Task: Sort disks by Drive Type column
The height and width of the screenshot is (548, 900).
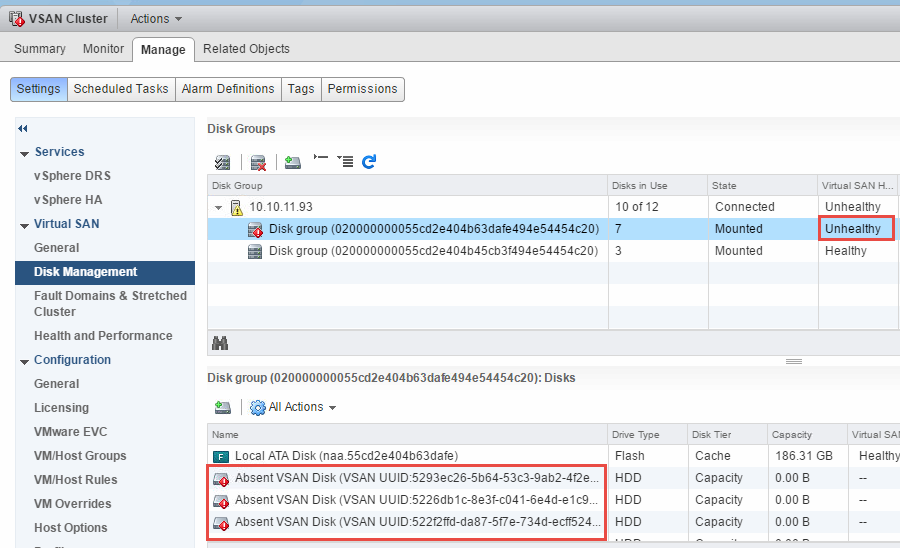Action: point(647,434)
